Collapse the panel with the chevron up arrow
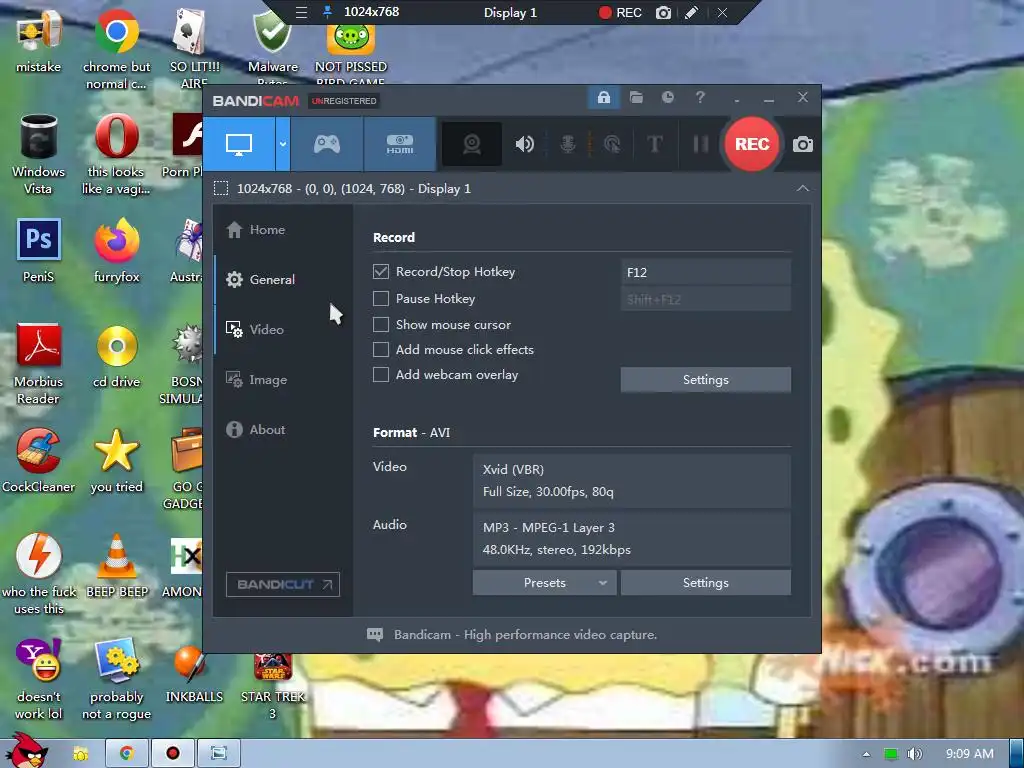This screenshot has height=768, width=1024. tap(803, 188)
